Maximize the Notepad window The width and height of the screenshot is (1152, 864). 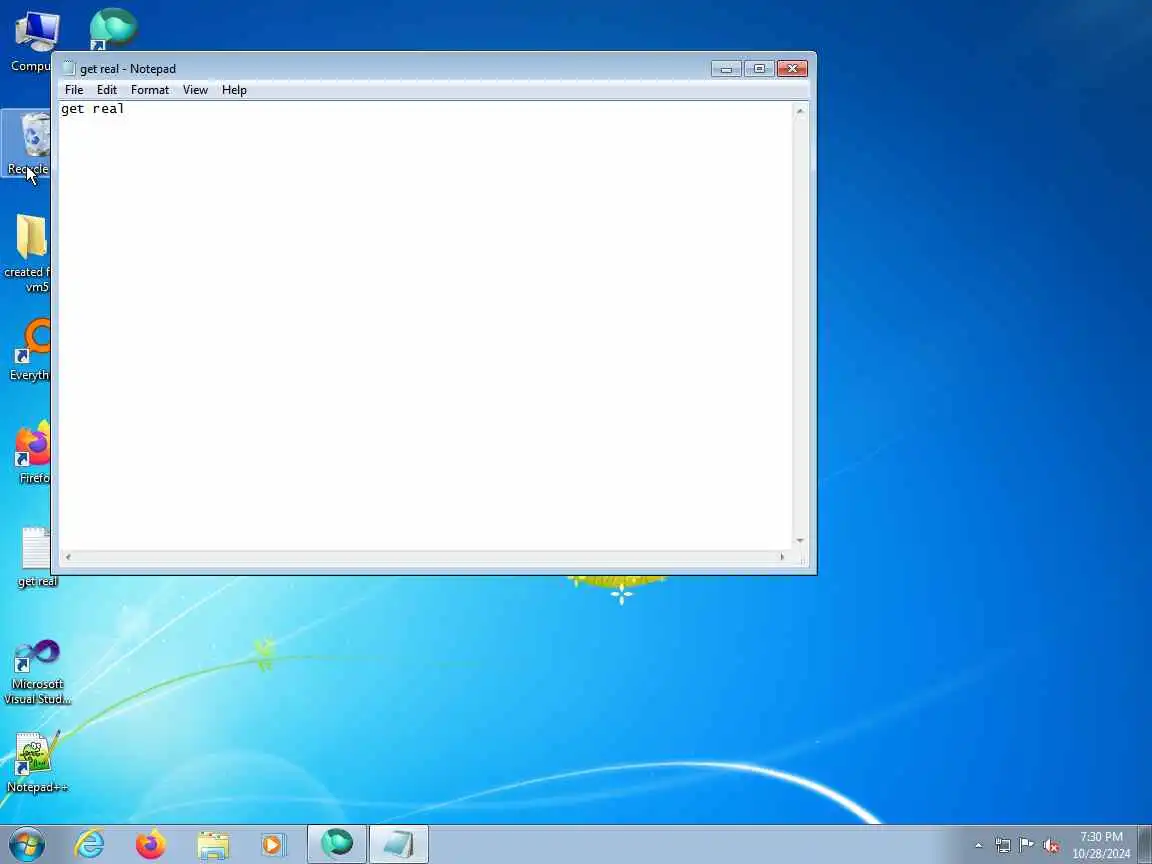(759, 68)
